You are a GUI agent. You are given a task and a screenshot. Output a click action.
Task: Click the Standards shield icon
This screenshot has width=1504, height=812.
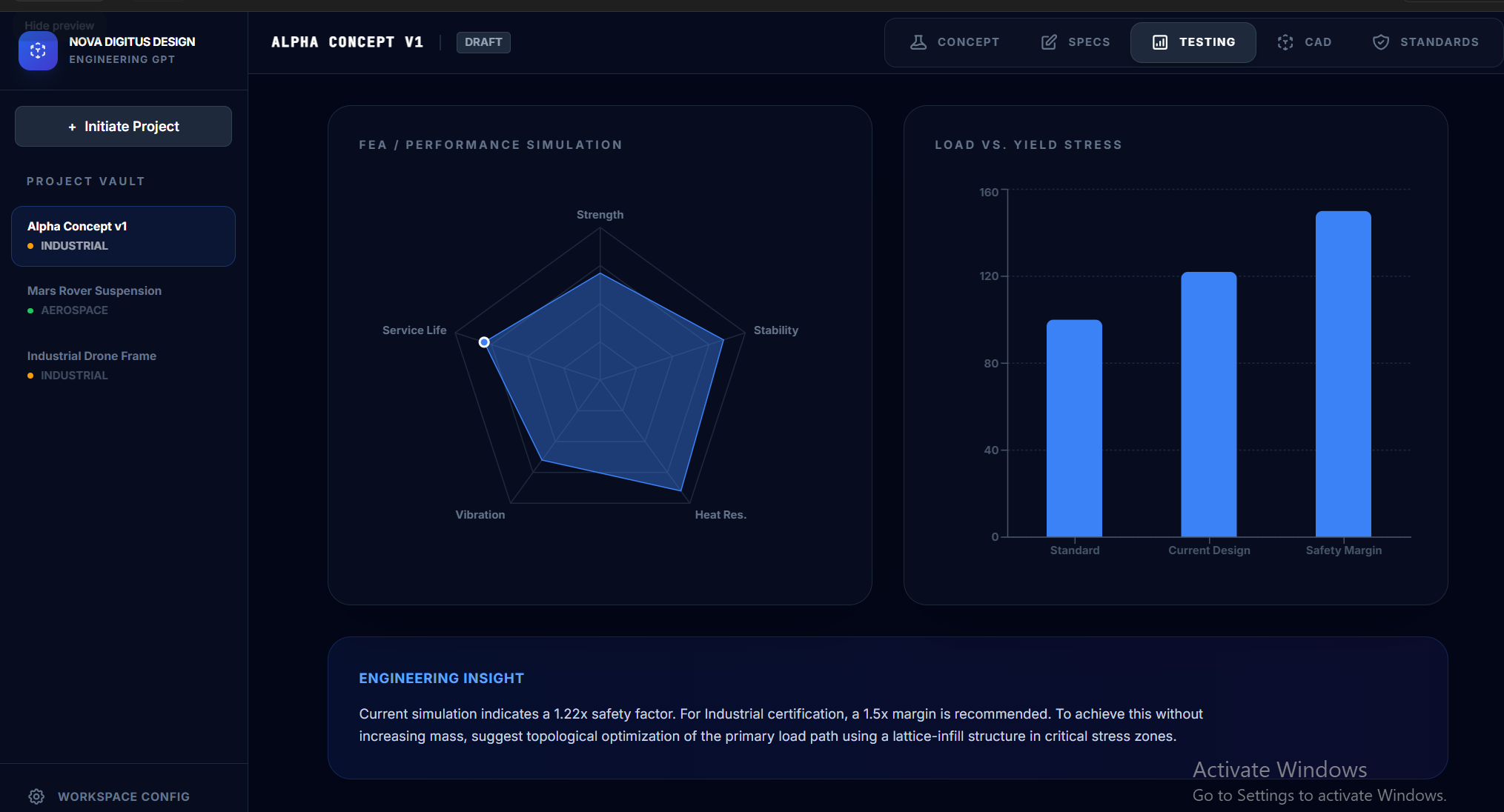pyautogui.click(x=1381, y=42)
